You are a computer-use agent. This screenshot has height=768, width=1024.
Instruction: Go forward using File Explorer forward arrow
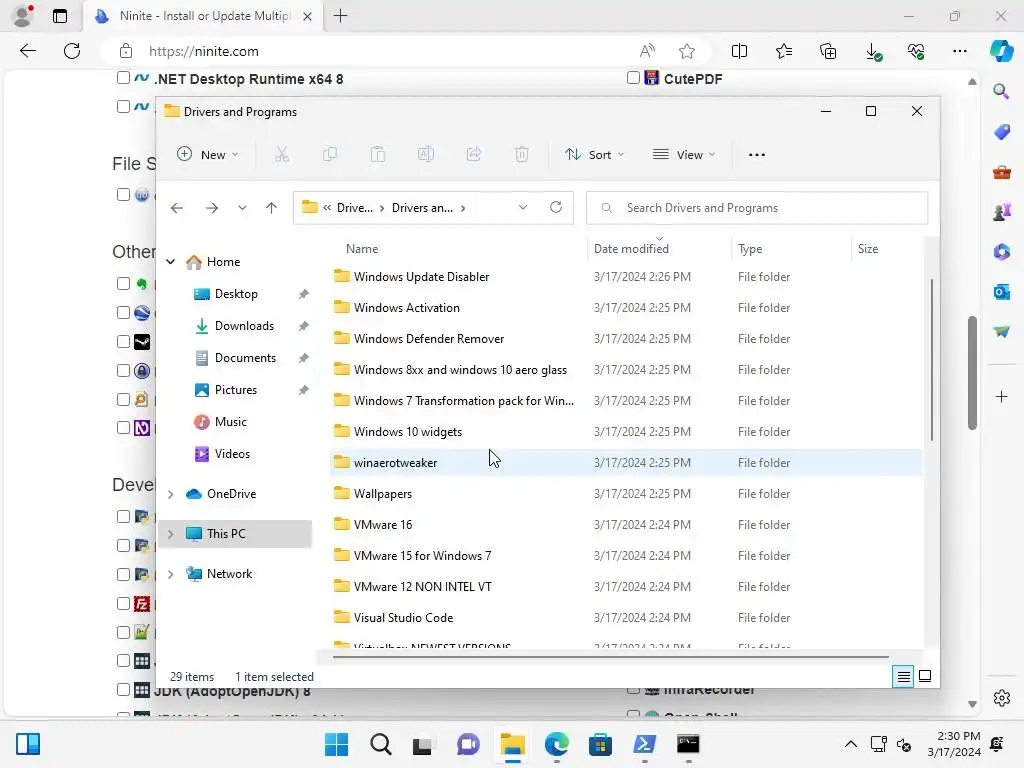212,208
